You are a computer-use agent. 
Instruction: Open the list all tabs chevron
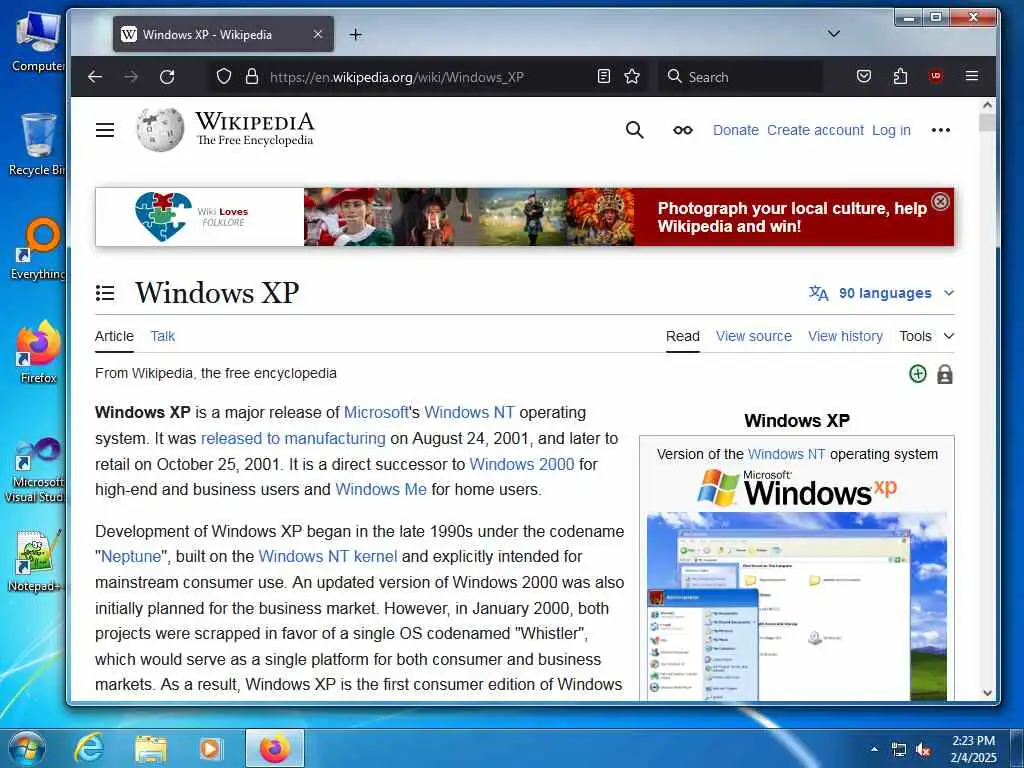pos(834,34)
